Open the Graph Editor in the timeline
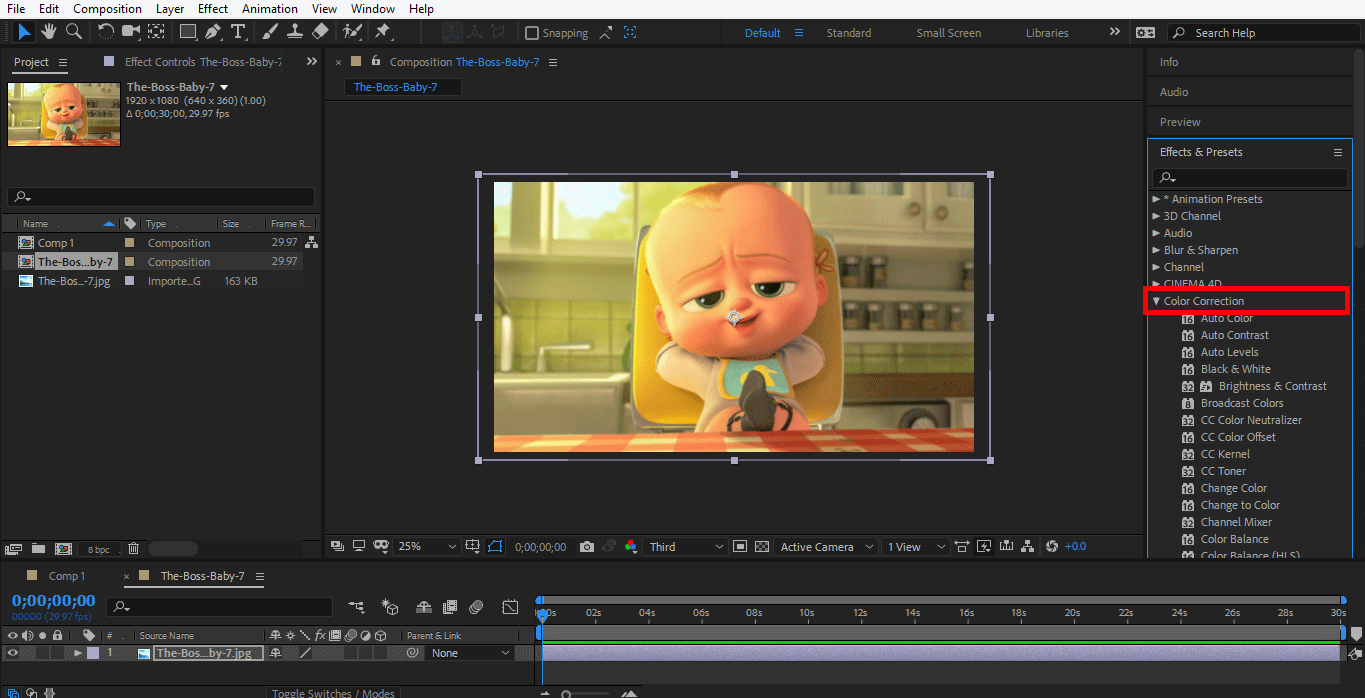This screenshot has height=698, width=1365. point(511,607)
